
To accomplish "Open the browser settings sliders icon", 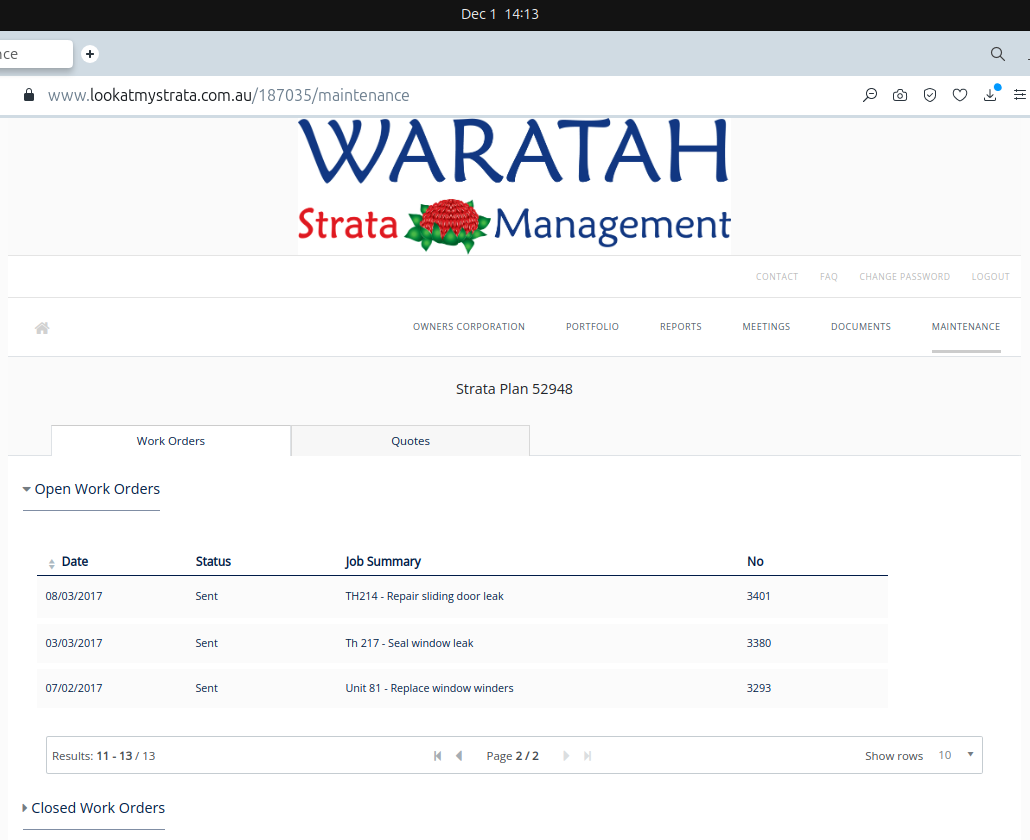I will (1020, 95).
